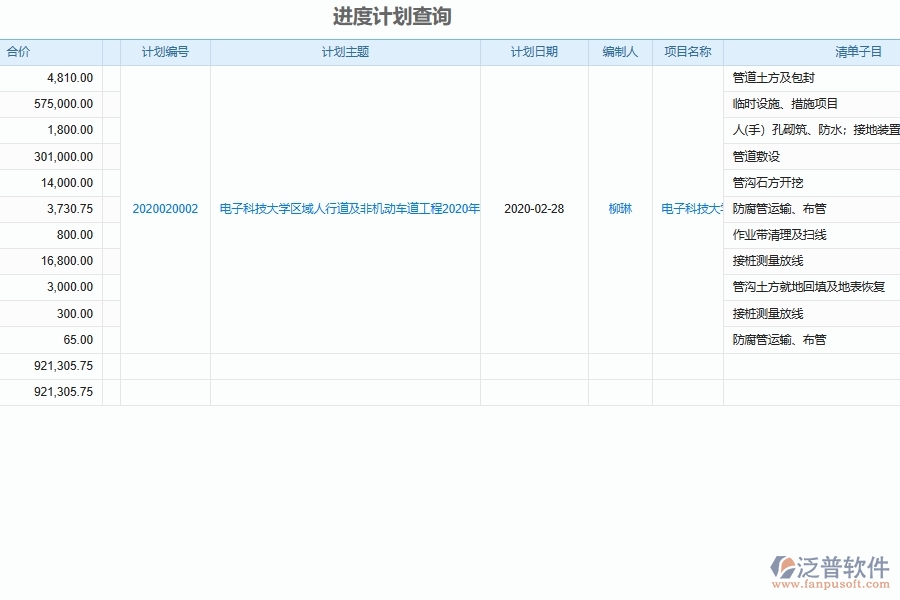The image size is (900, 600).
Task: Select the 管道敷设 list item
Action: click(x=756, y=156)
